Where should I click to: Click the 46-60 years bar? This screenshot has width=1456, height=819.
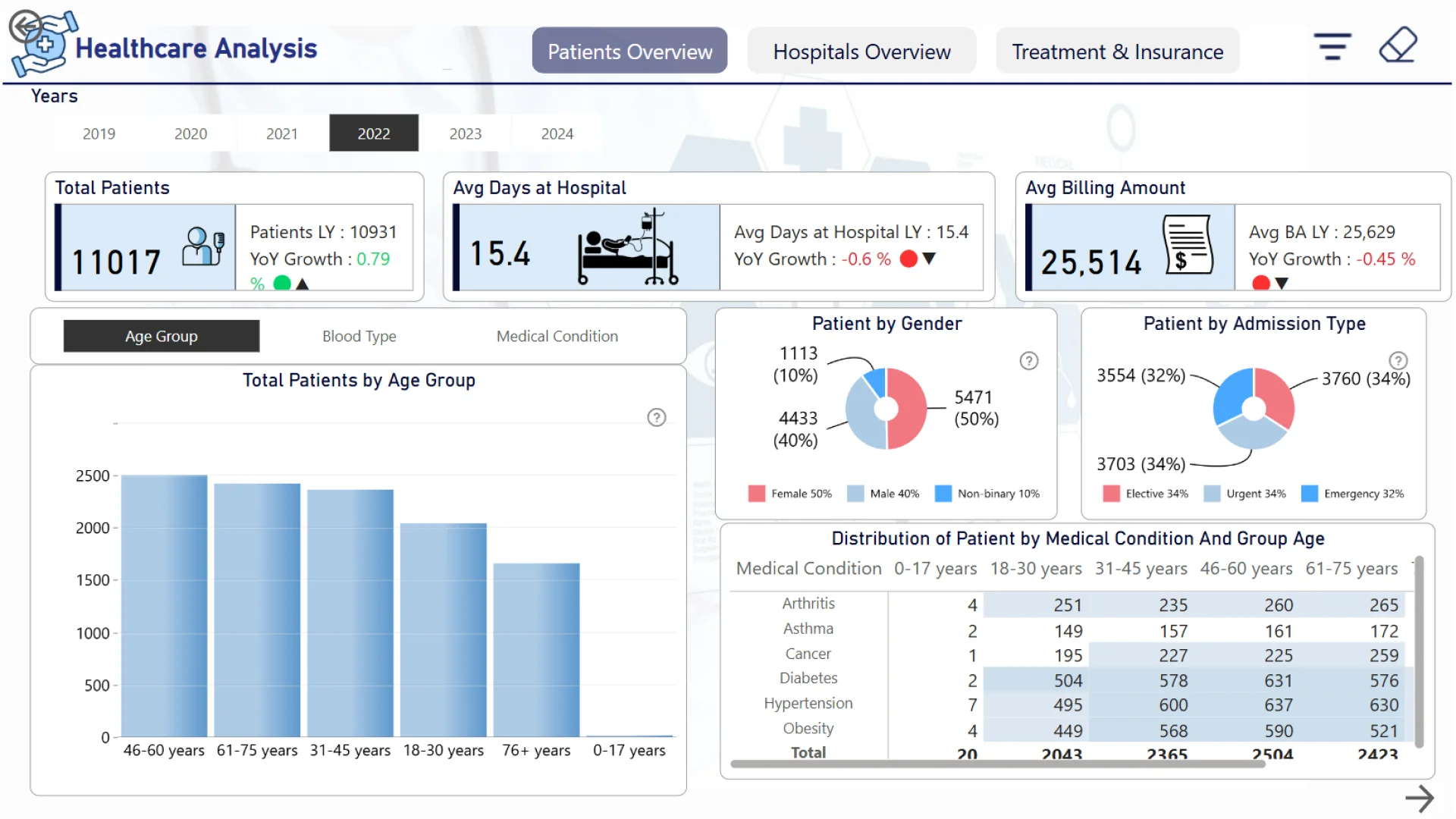tap(164, 607)
